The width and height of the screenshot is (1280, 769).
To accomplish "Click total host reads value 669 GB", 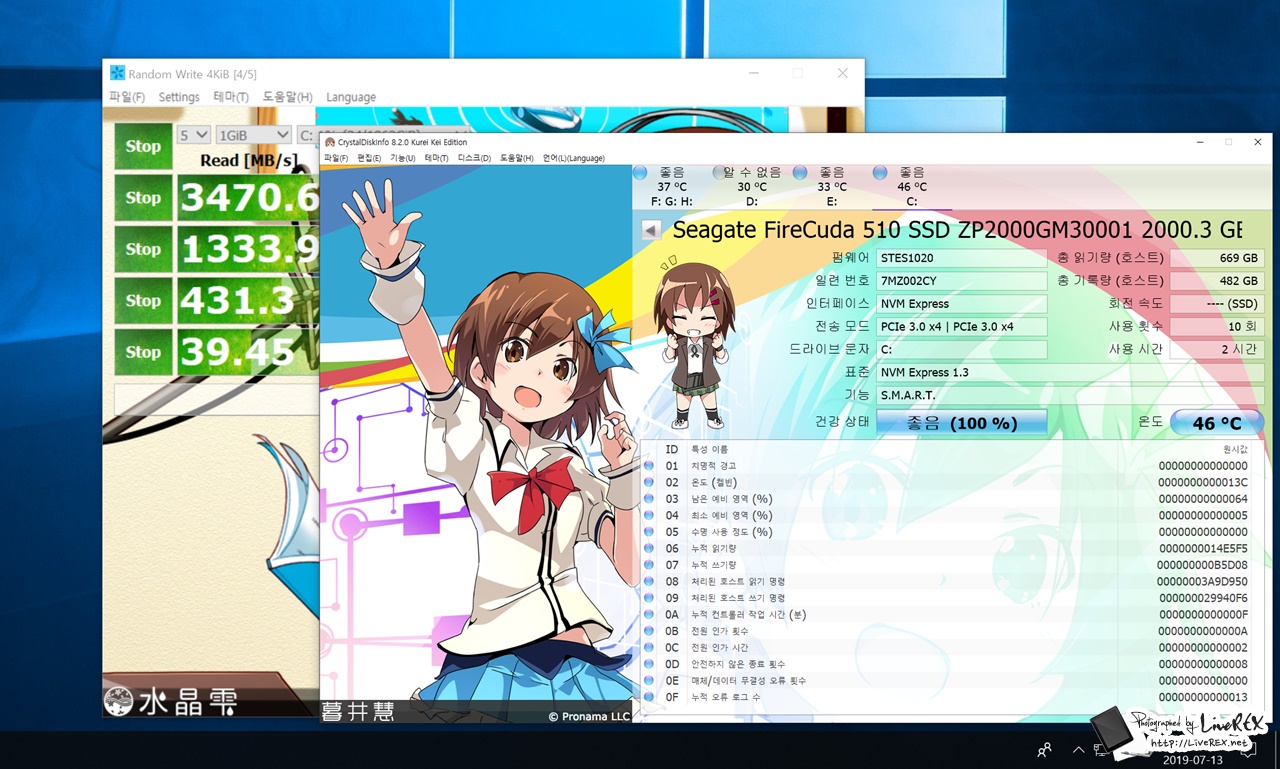I will (x=1217, y=258).
